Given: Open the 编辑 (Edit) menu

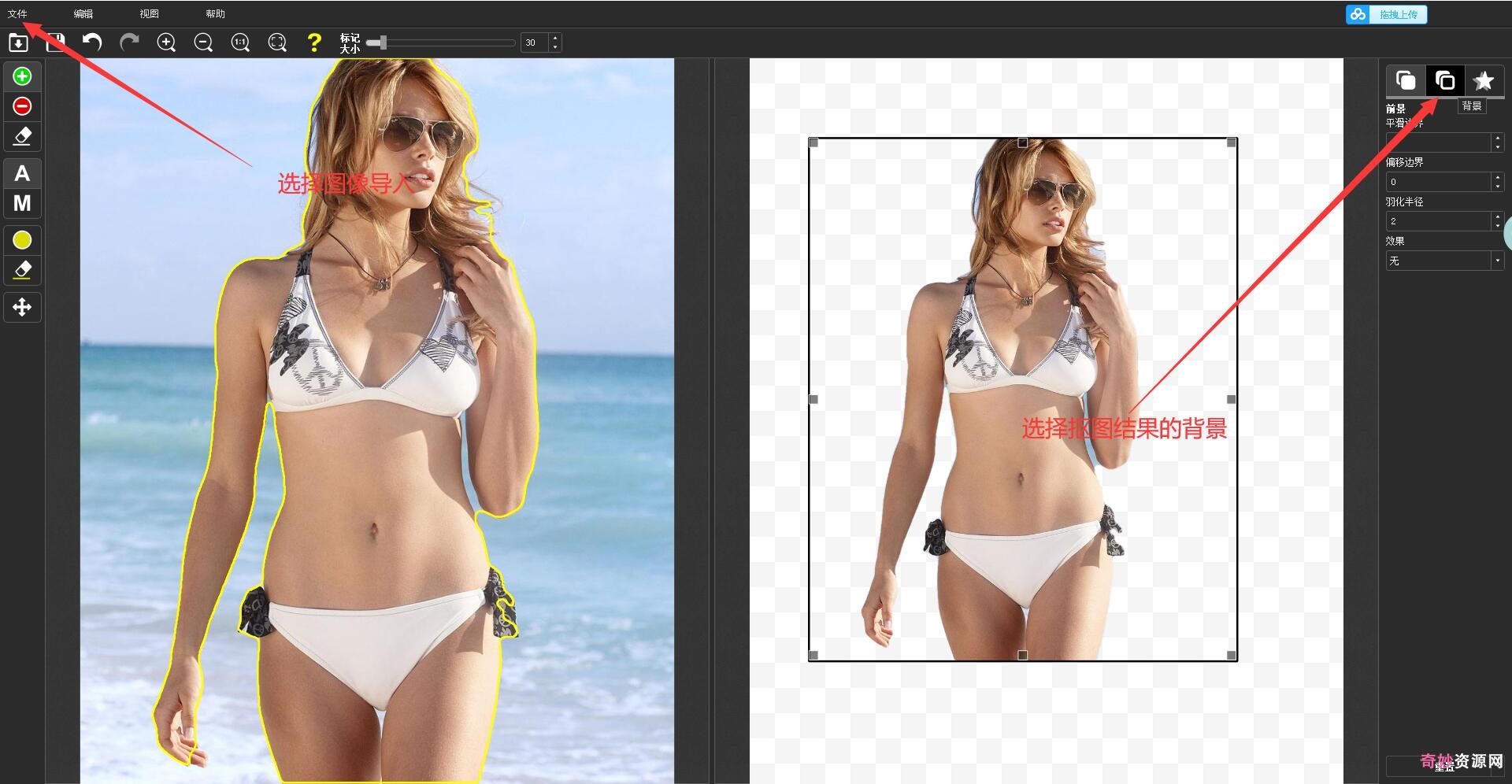Looking at the screenshot, I should pos(83,13).
